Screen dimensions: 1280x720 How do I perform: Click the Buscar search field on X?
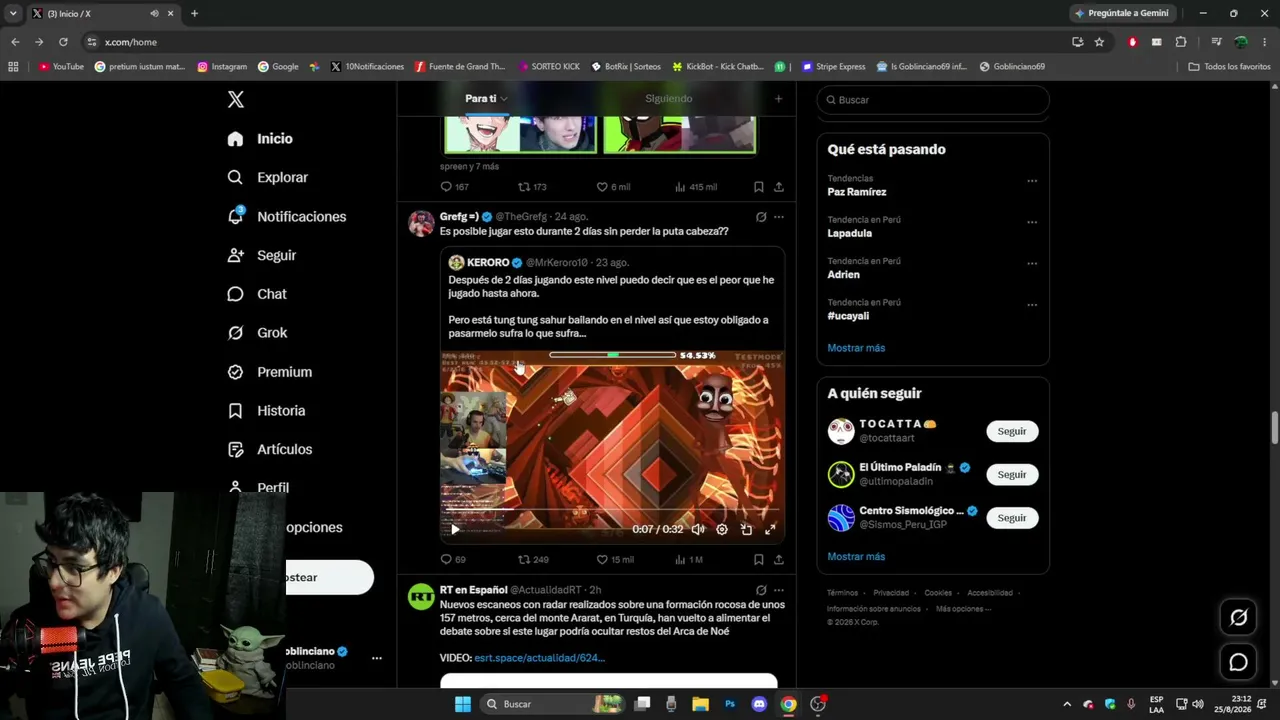click(x=933, y=100)
